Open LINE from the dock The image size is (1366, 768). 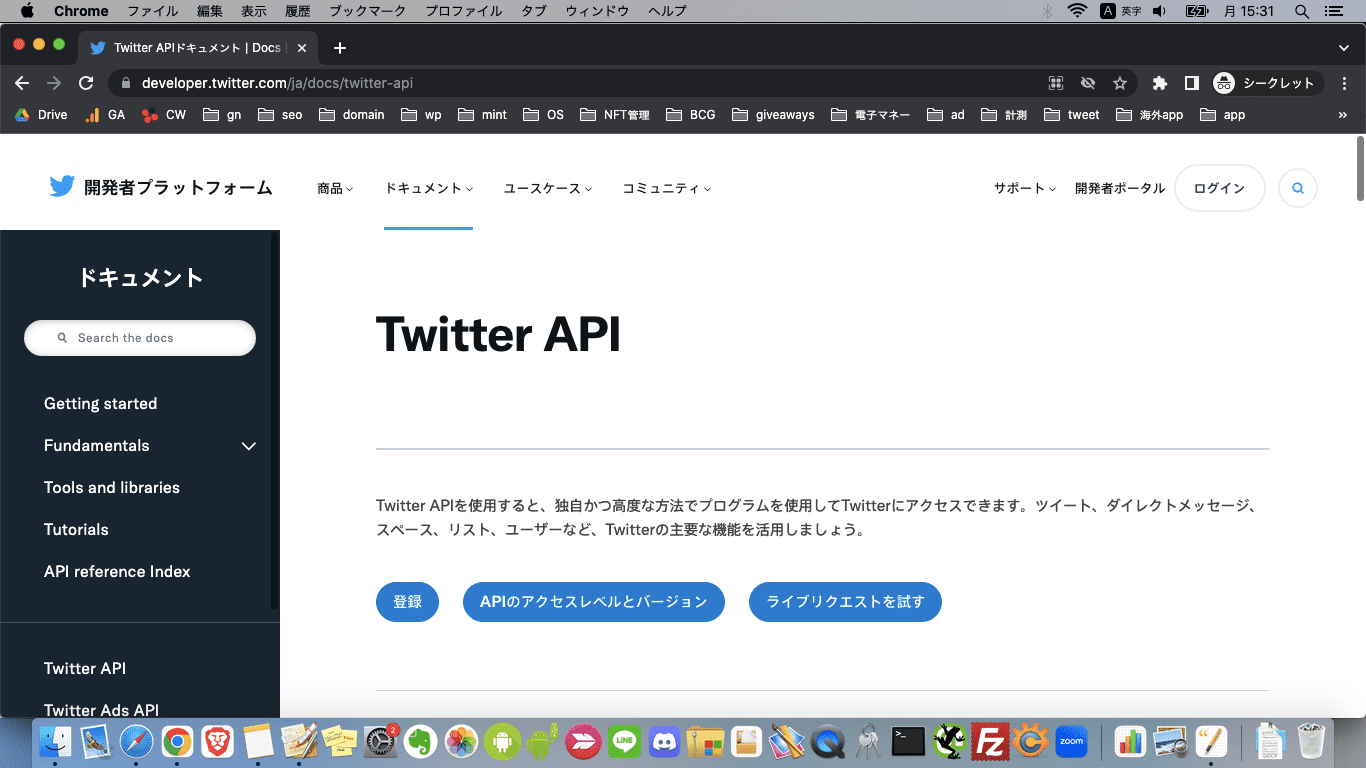tap(625, 741)
